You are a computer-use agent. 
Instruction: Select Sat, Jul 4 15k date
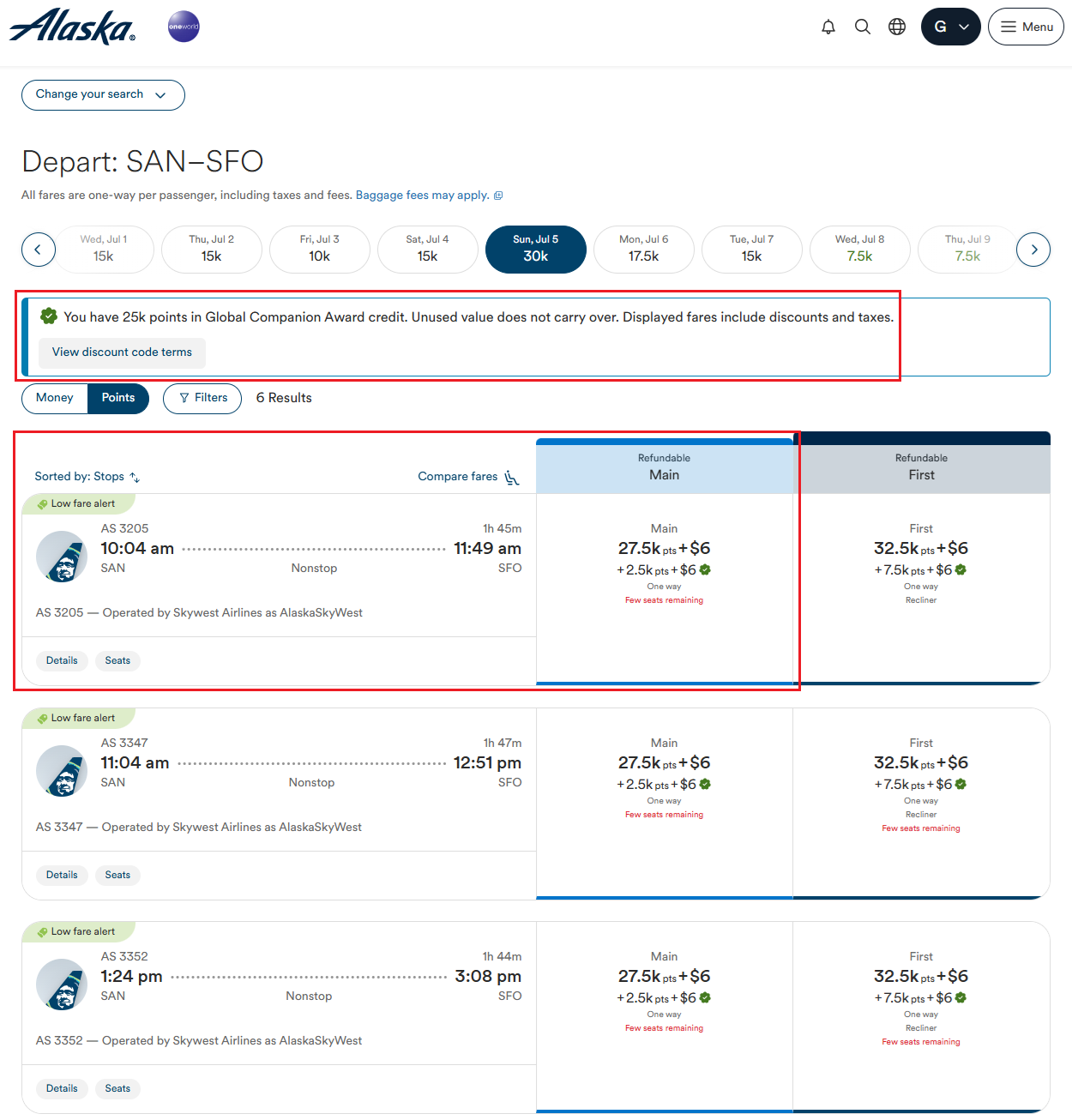(428, 249)
